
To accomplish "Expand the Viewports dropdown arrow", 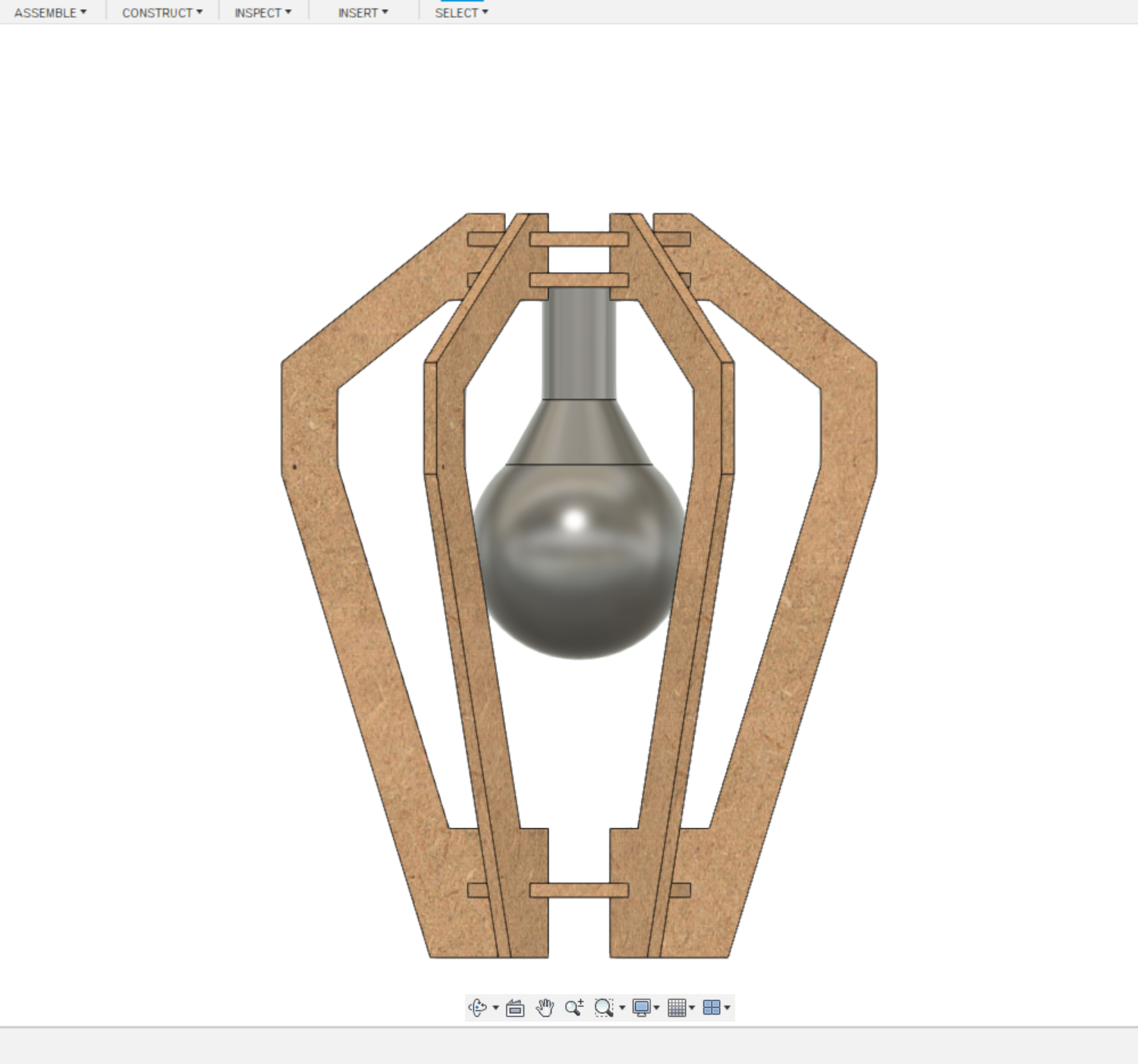I will [726, 1008].
